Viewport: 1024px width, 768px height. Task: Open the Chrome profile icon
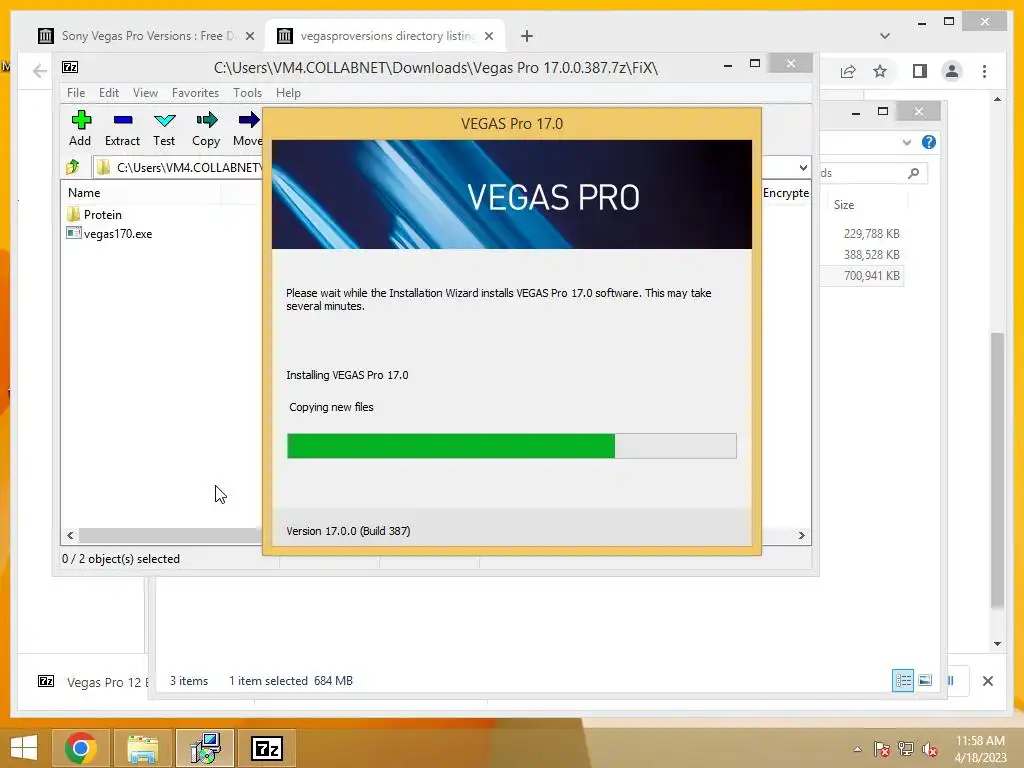tap(952, 71)
